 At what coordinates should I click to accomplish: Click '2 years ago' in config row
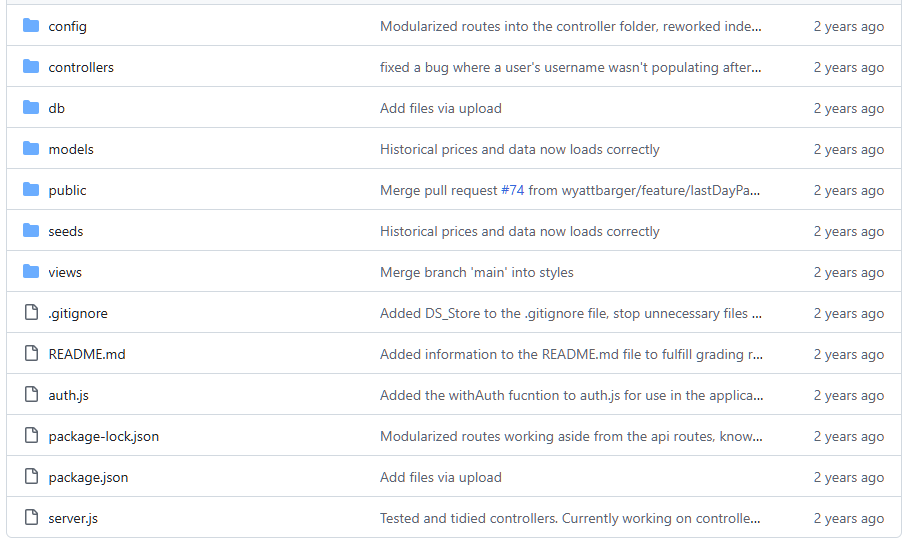click(849, 27)
